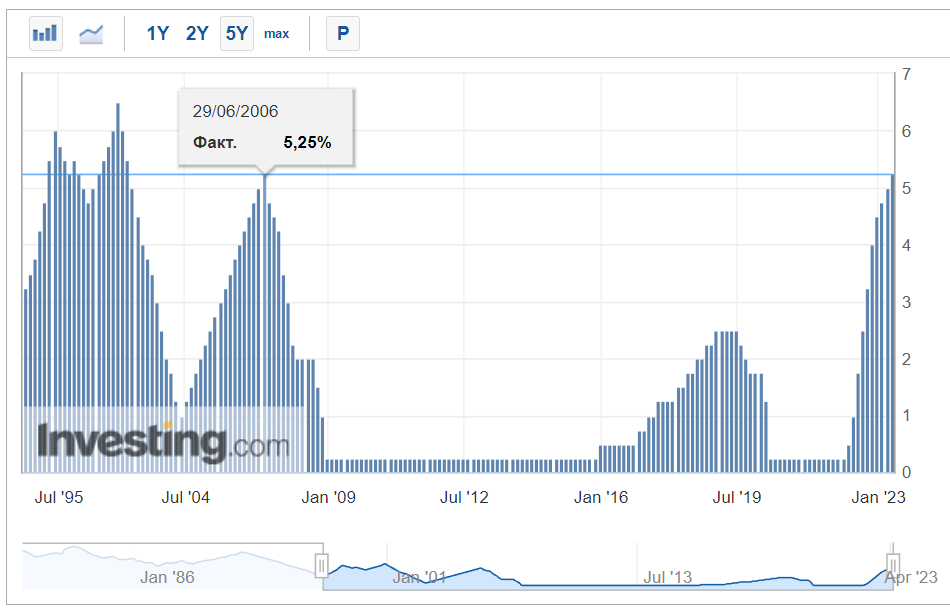
Task: Click the Jan '09 x-axis label
Action: 328,497
